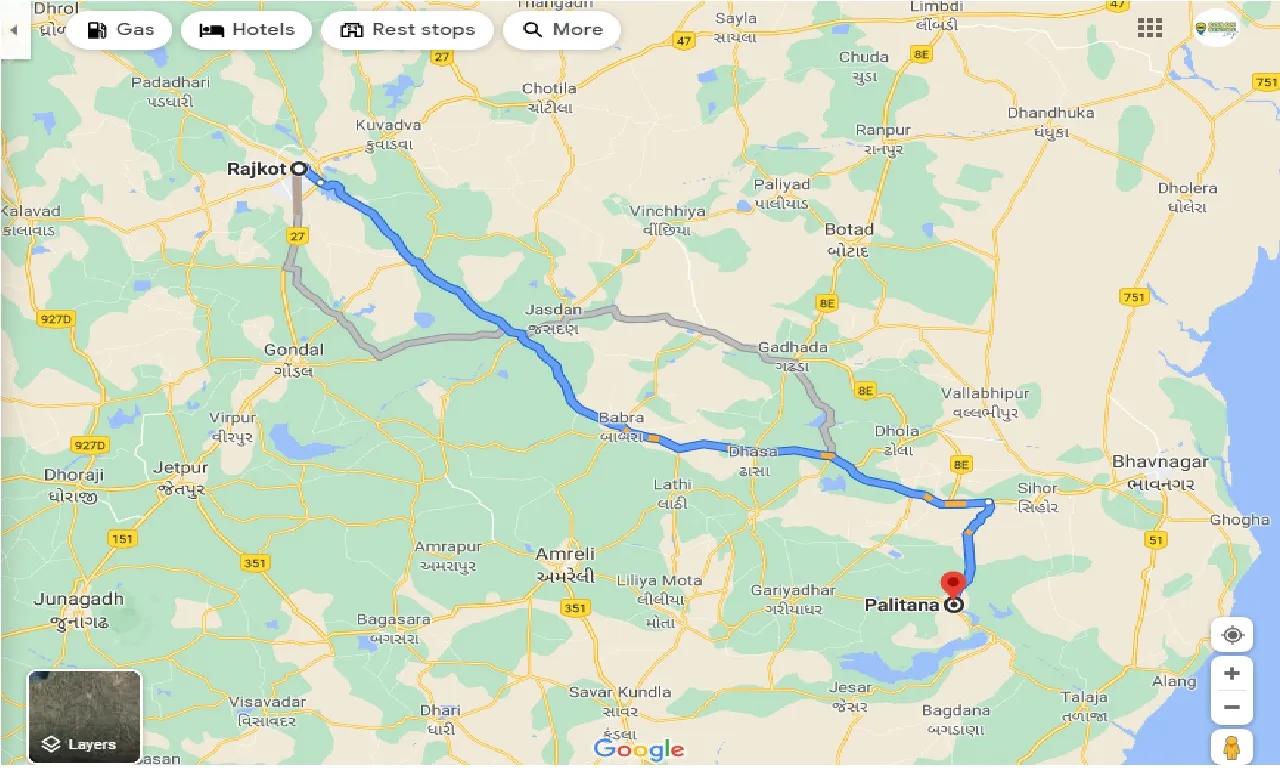
Task: Show Hotels along the route
Action: 246,30
